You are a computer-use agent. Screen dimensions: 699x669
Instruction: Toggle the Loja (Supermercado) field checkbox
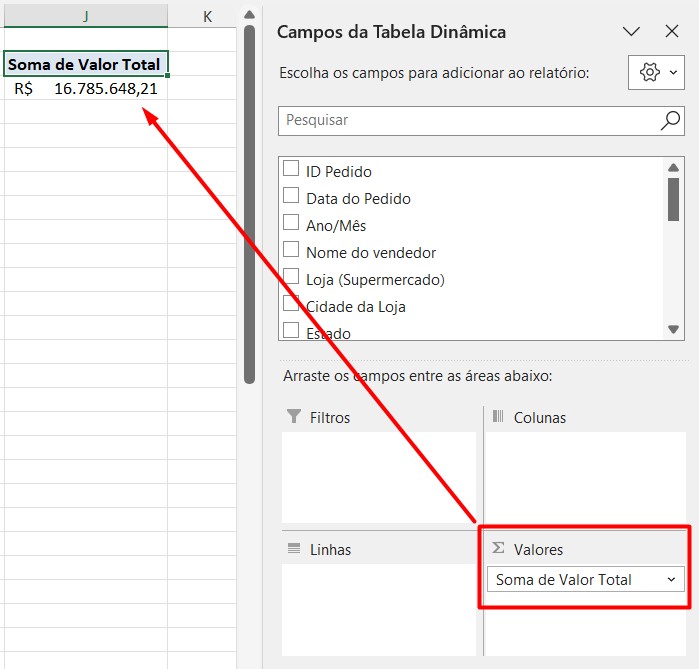click(291, 279)
